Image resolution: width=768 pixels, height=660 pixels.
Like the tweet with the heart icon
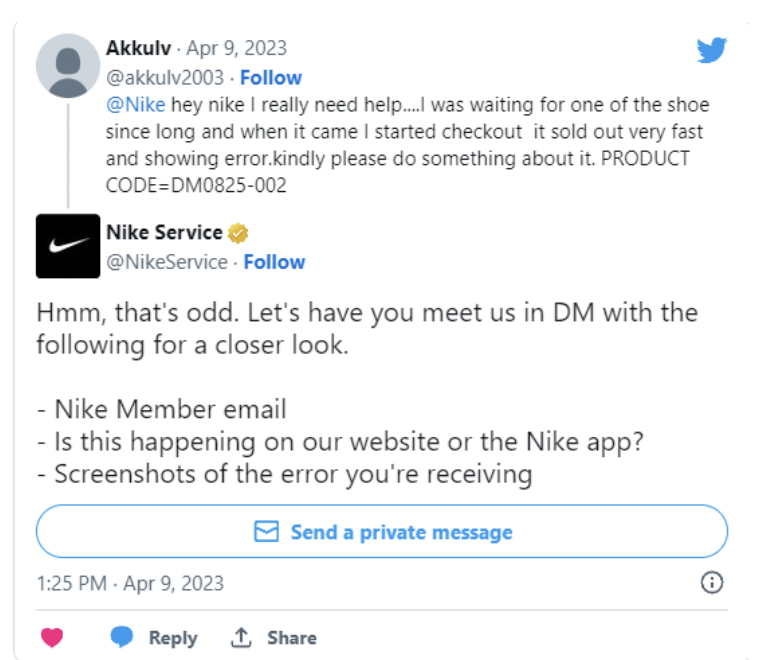point(53,637)
